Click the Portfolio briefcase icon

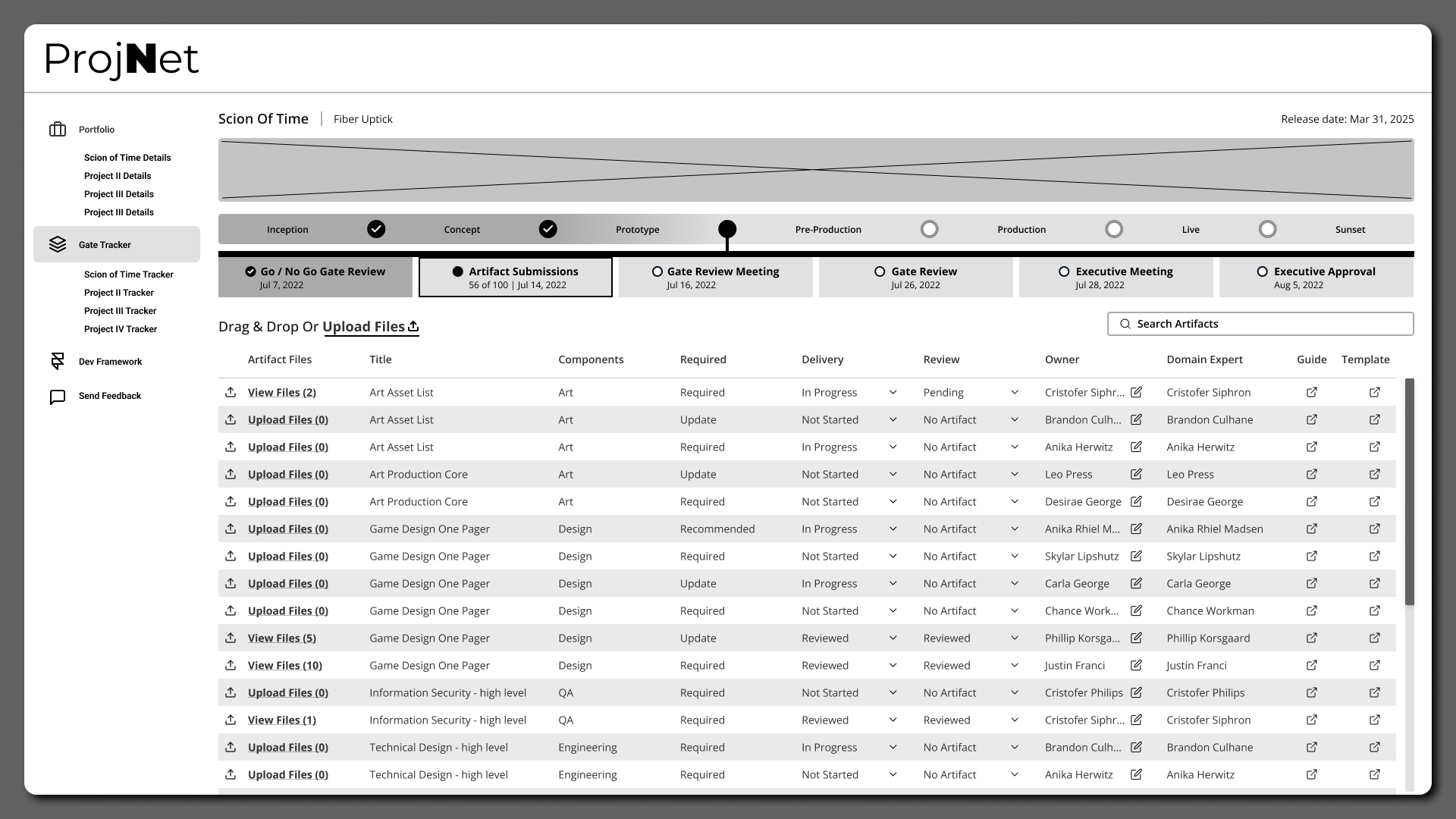[x=58, y=130]
